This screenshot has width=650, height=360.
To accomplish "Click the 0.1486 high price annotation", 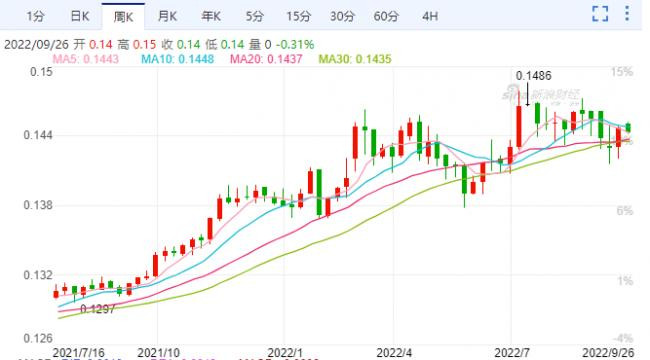I will (x=534, y=76).
